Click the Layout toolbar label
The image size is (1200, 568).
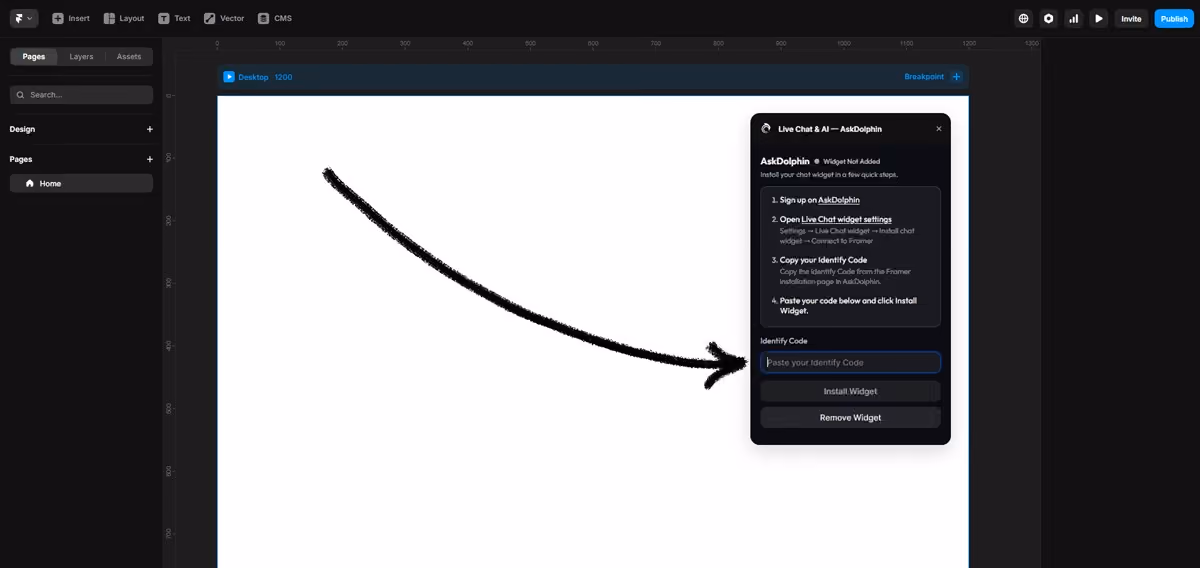[132, 18]
